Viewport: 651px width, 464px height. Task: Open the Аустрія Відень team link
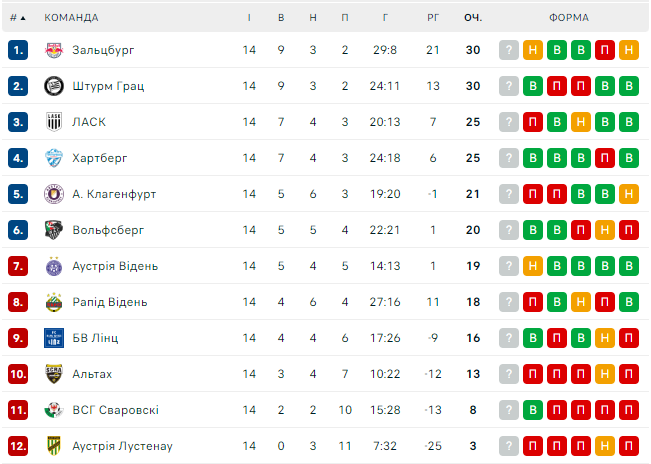coord(115,266)
